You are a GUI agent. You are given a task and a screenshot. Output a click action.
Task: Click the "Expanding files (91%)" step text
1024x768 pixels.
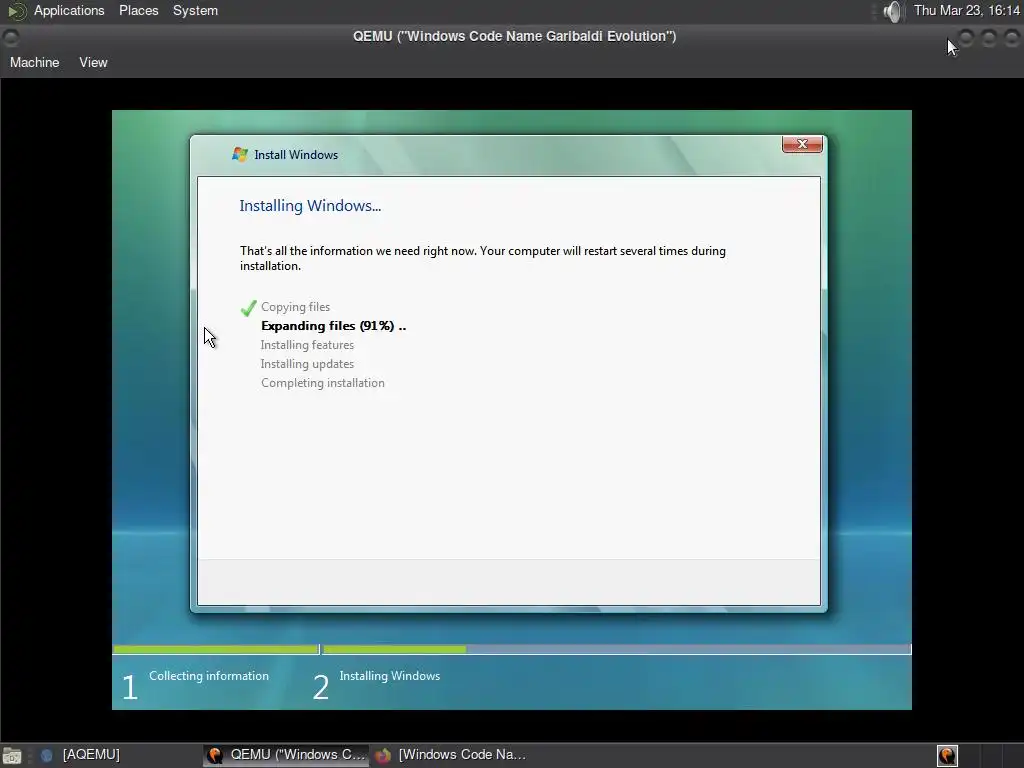click(x=333, y=326)
